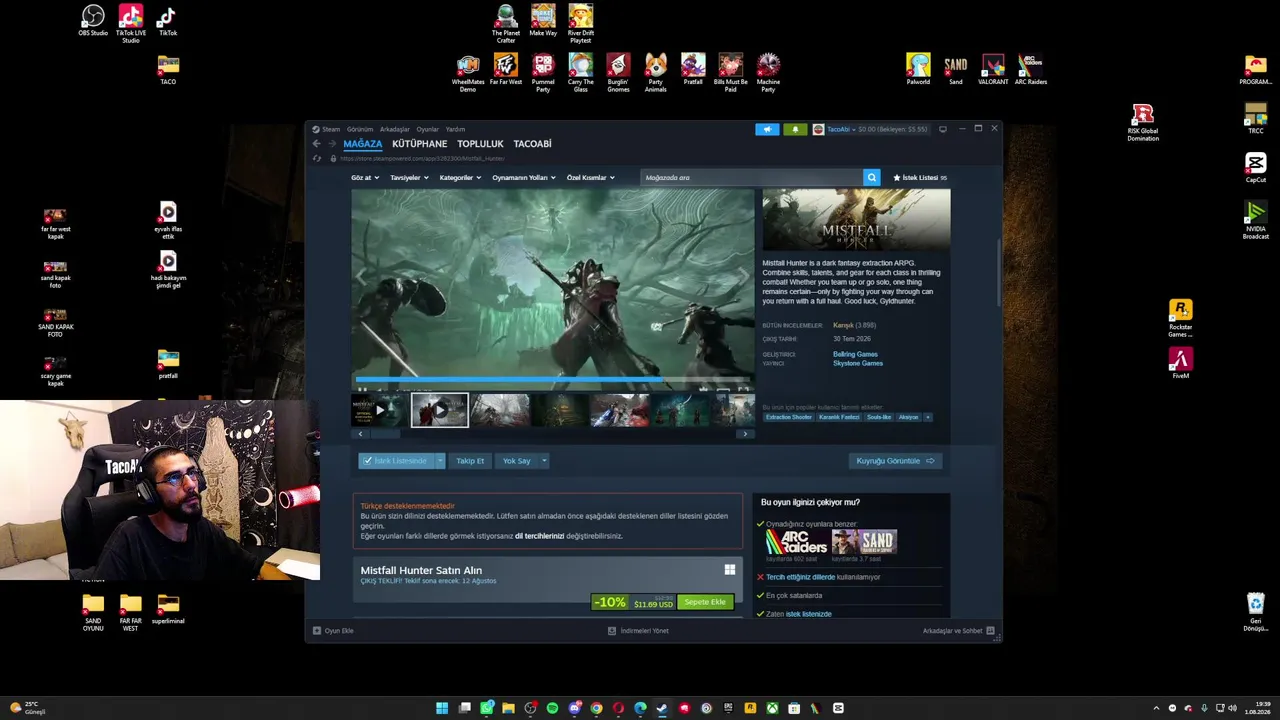
Task: Select ARC Raiders desktop shortcut
Action: [1030, 69]
